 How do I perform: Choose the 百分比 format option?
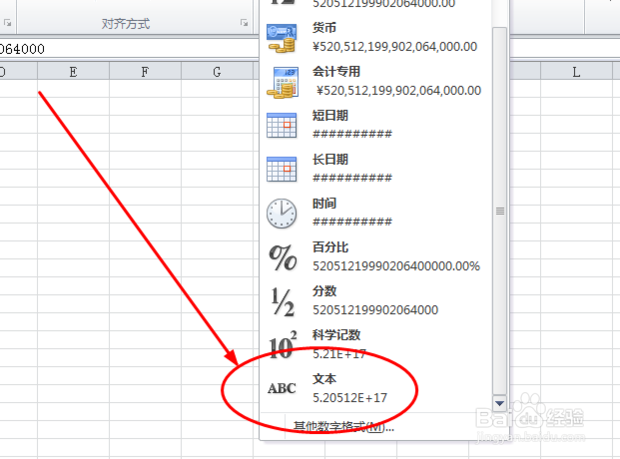[x=376, y=257]
